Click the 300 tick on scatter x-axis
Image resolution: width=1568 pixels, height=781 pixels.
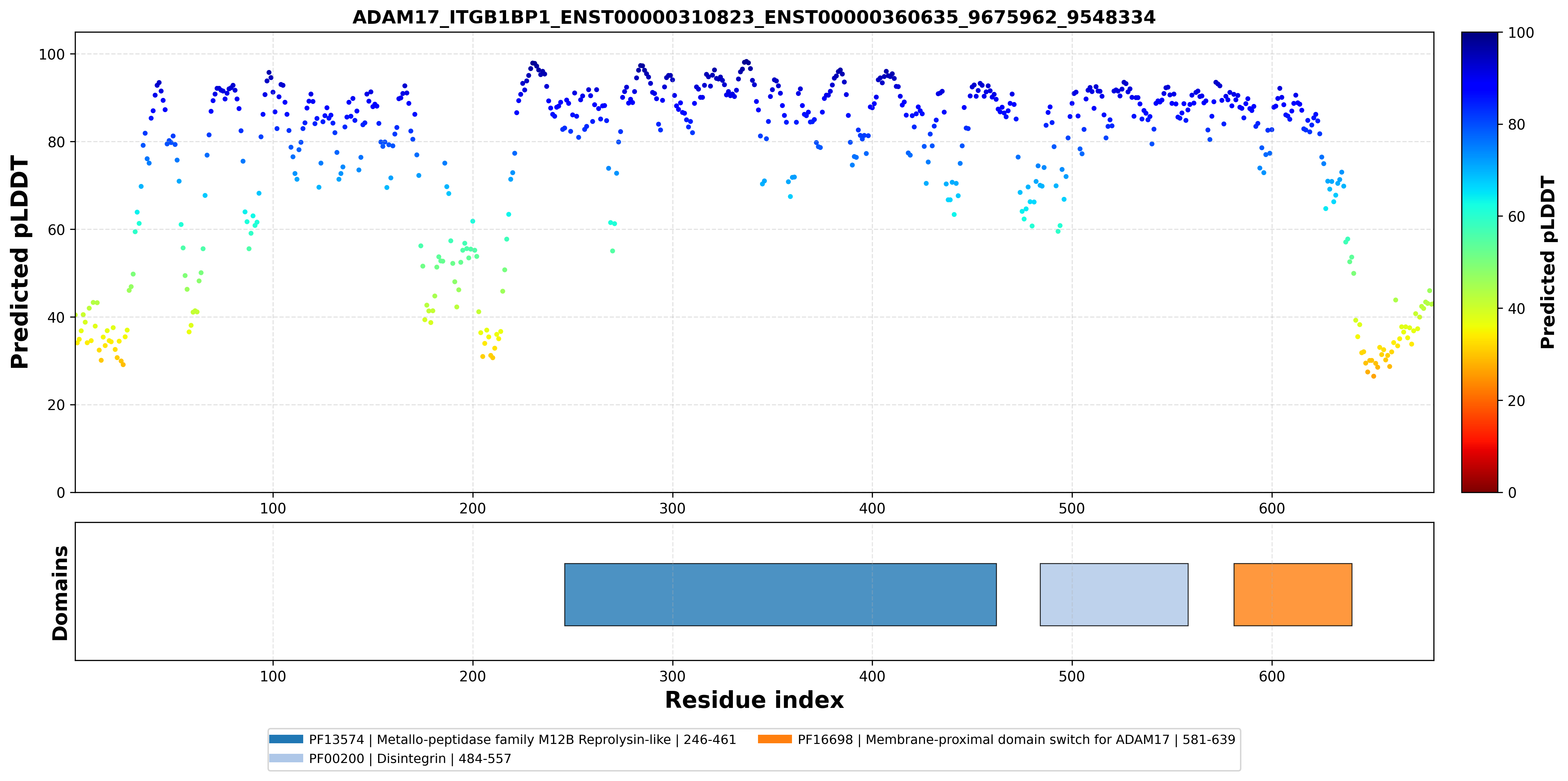[x=673, y=508]
